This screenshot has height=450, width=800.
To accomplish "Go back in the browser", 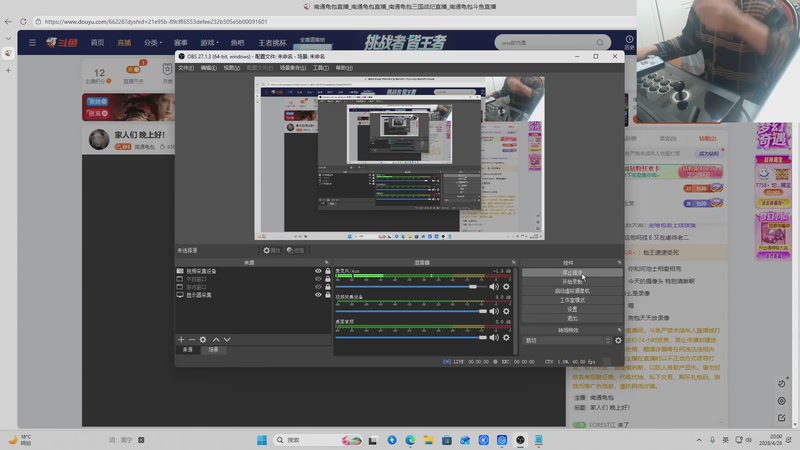I will [x=8, y=21].
